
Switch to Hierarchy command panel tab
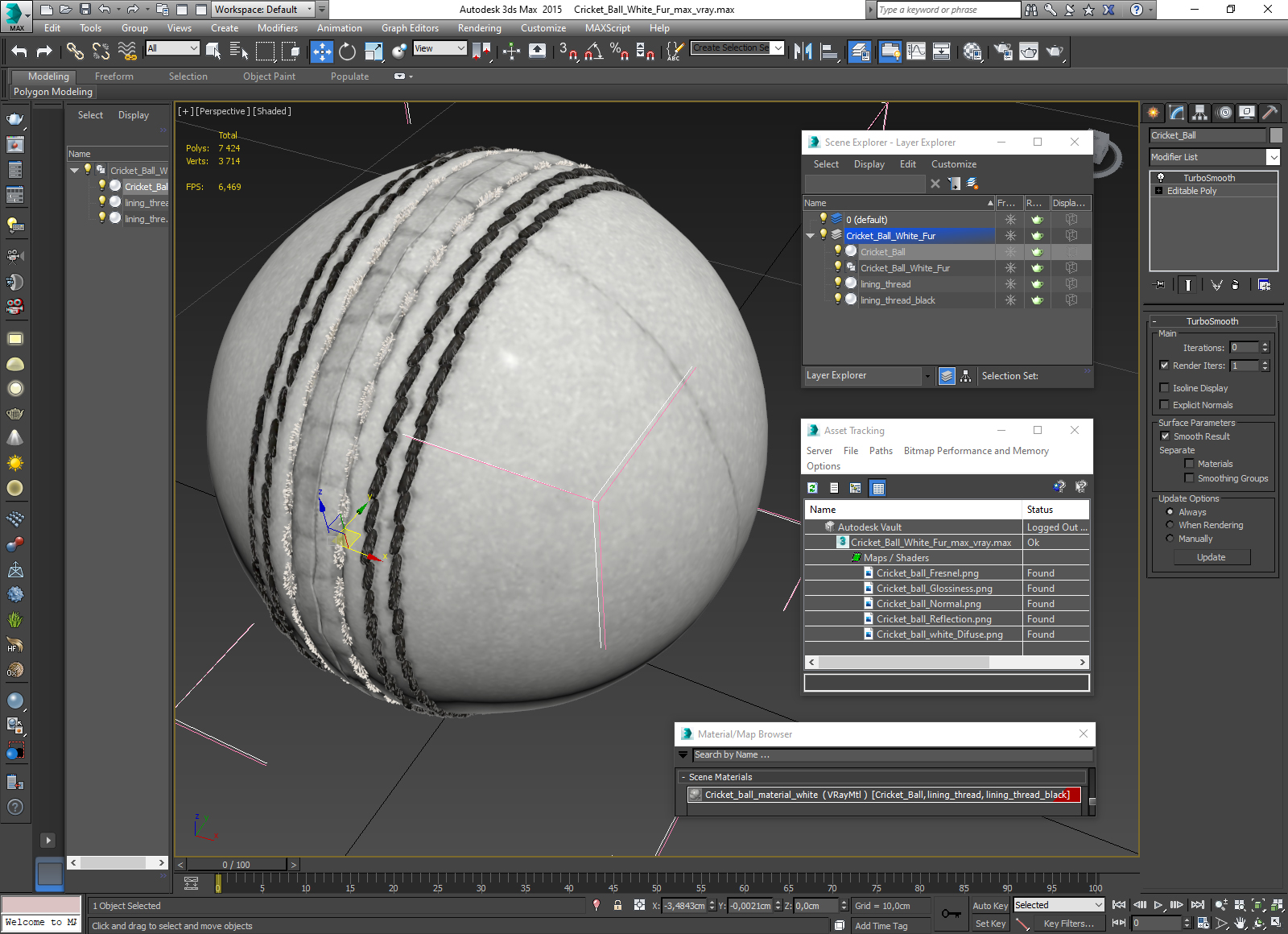click(1200, 113)
